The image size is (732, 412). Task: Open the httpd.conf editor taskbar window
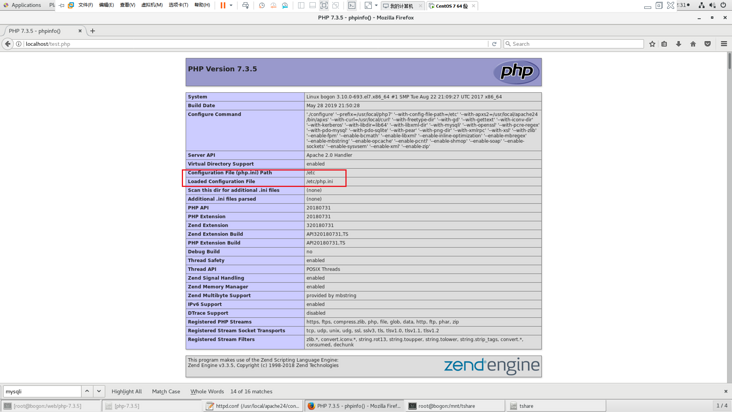click(253, 406)
